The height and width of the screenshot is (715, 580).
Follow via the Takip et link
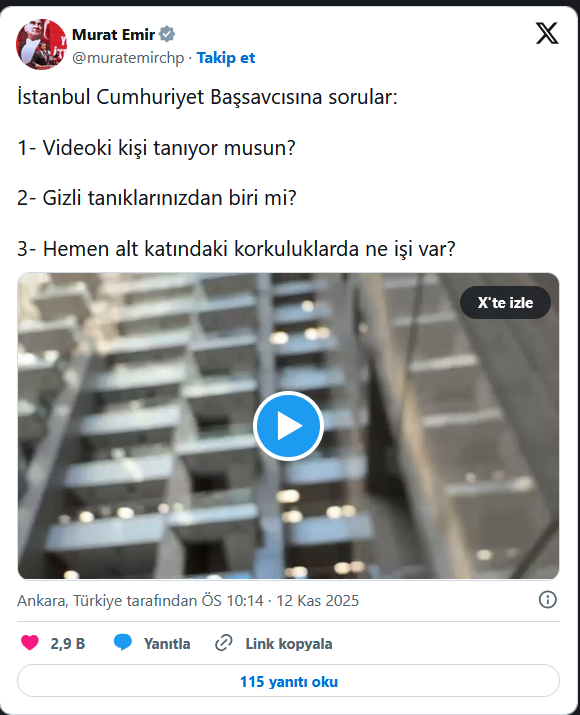[226, 58]
